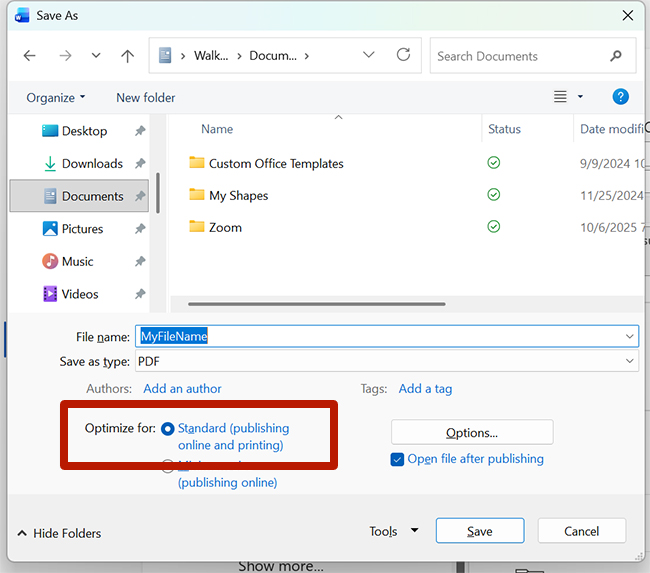This screenshot has width=650, height=573.
Task: Click Add an author link
Action: tap(182, 388)
